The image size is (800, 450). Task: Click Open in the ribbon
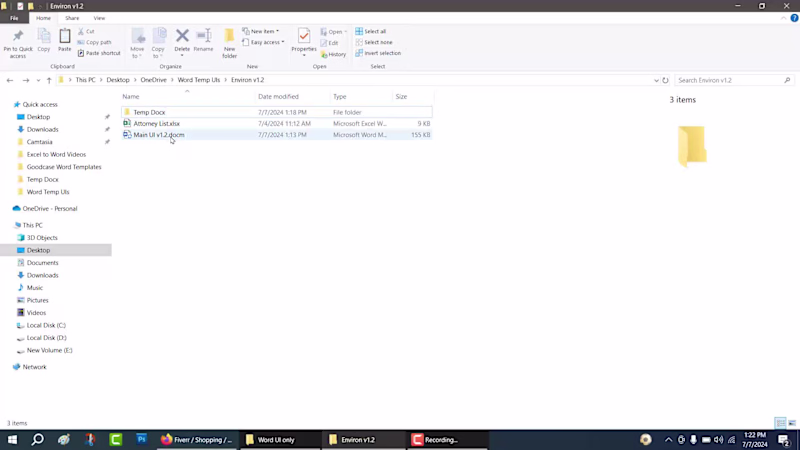coord(334,32)
